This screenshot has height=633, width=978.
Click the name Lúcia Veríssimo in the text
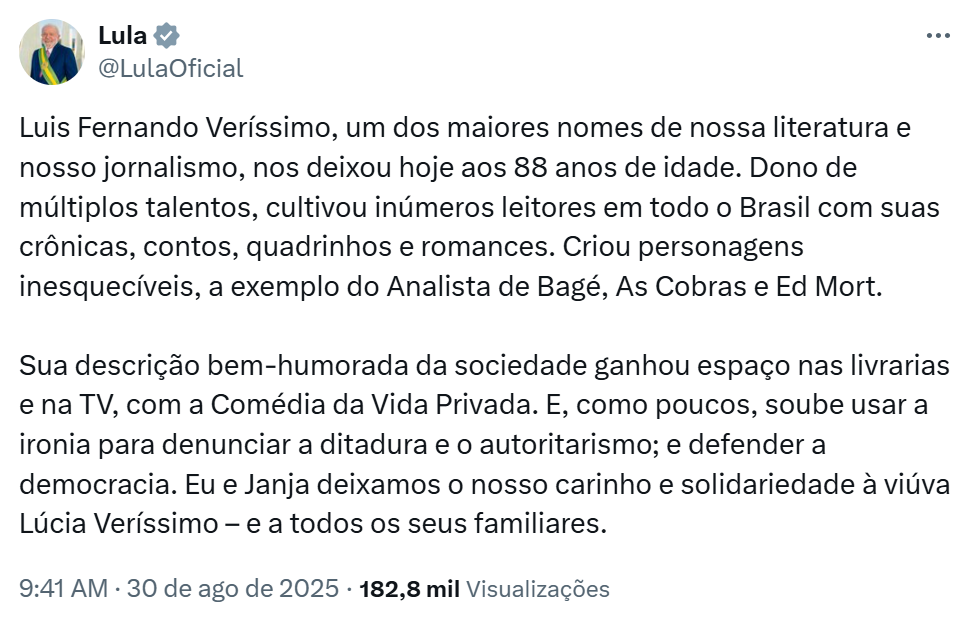pos(119,524)
